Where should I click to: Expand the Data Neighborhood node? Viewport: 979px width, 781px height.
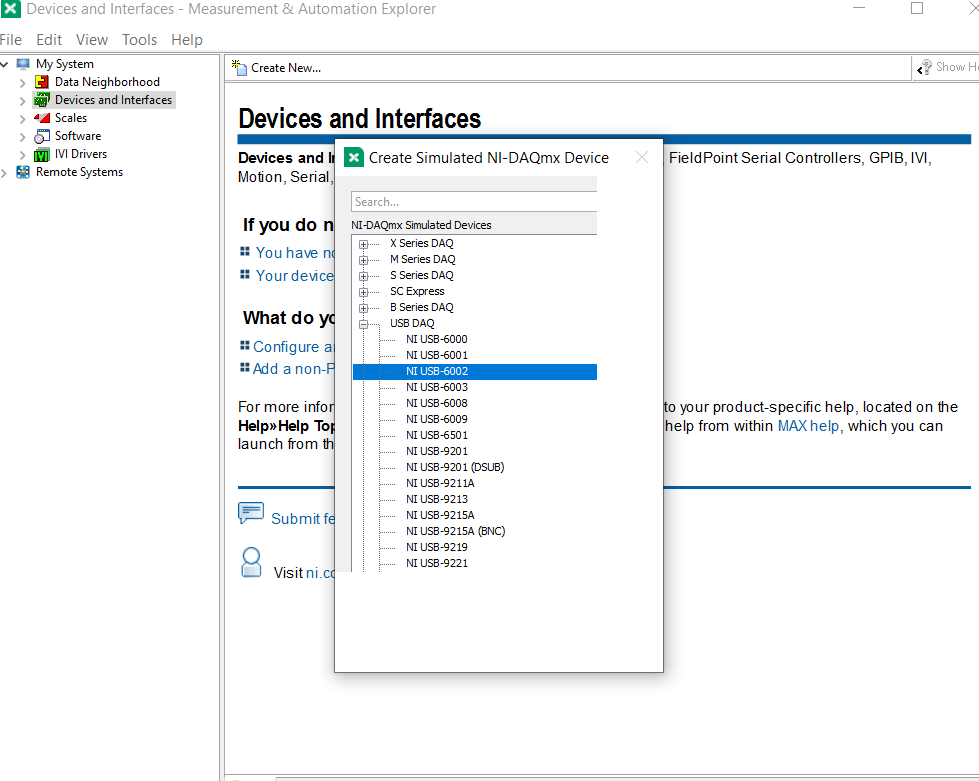pos(22,82)
